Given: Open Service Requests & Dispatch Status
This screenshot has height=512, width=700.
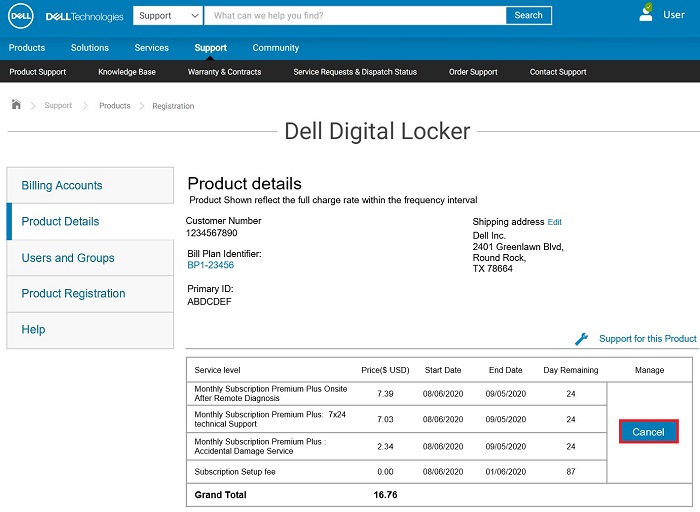Looking at the screenshot, I should (x=355, y=72).
